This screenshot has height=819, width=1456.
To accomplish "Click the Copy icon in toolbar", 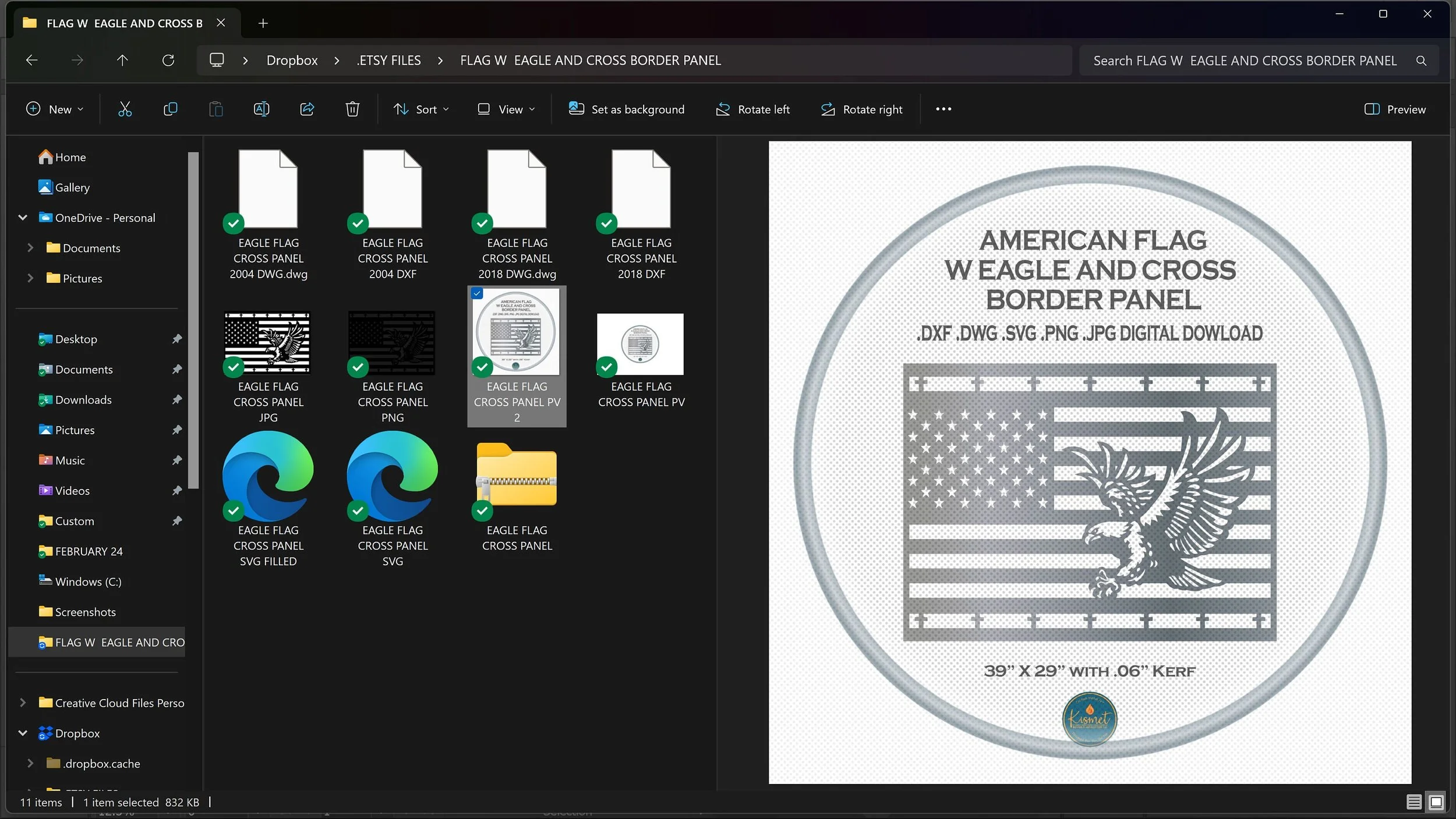I will pyautogui.click(x=170, y=109).
